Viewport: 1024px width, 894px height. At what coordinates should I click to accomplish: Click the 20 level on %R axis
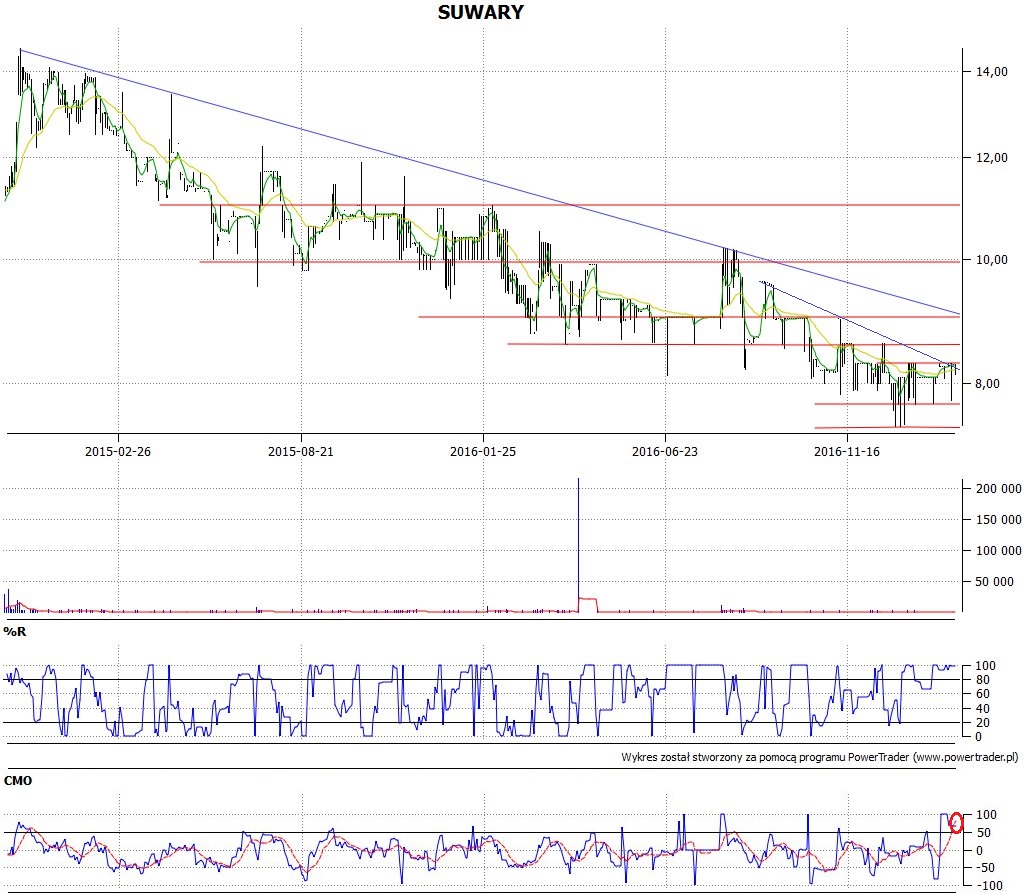(x=982, y=723)
